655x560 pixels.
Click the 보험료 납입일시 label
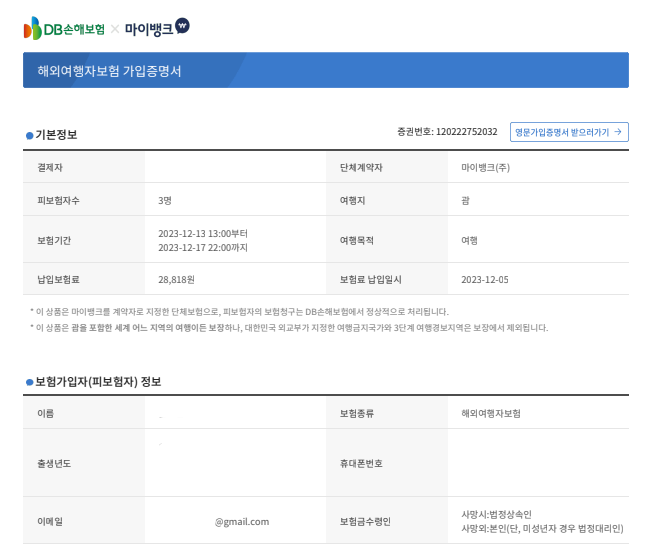[370, 279]
